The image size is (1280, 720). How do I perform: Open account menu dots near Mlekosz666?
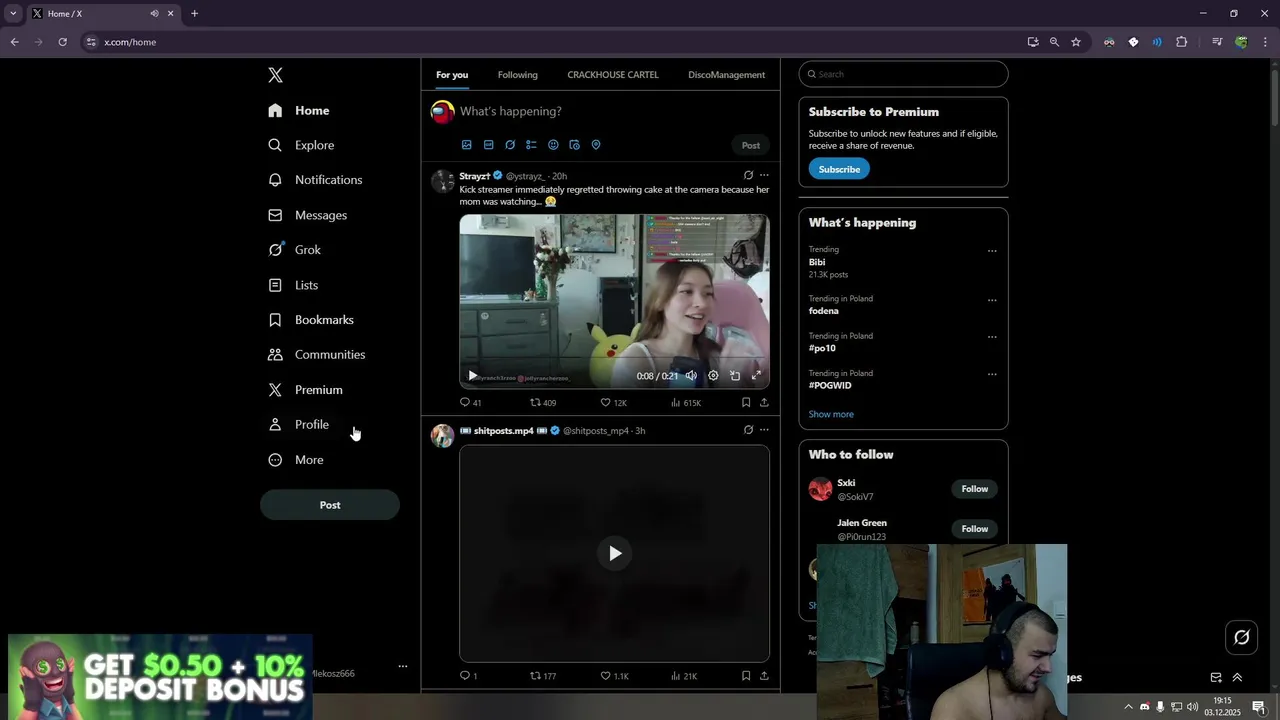402,666
